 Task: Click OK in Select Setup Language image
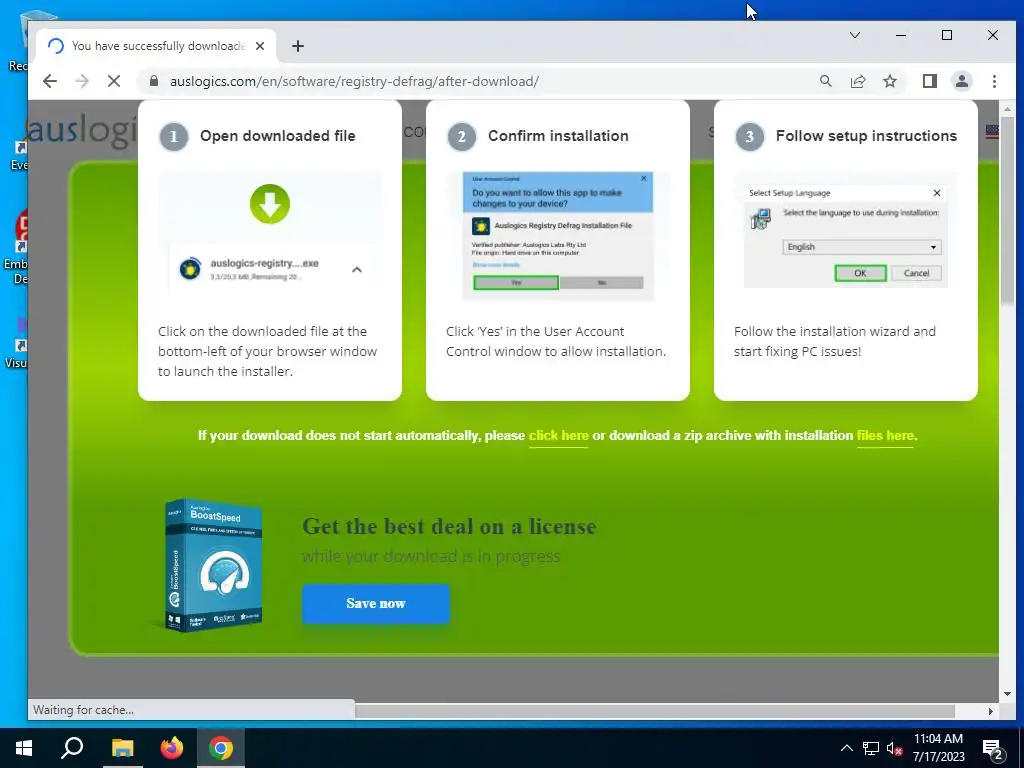860,273
